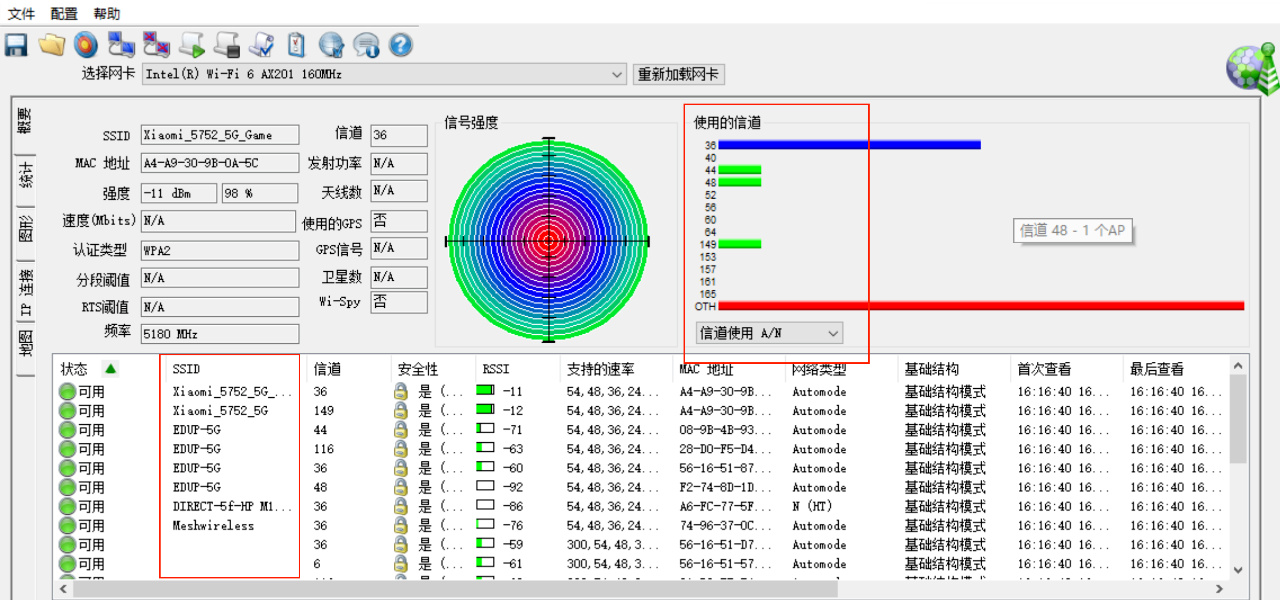Open the 选择网卡 adapter dropdown

click(x=618, y=75)
